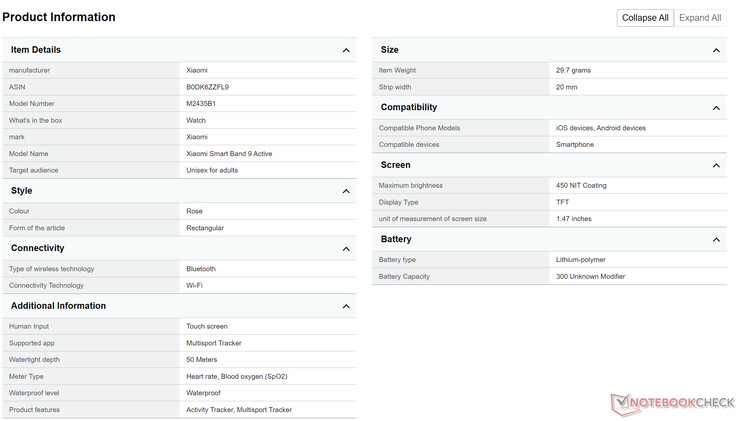738x421 pixels.
Task: Toggle the Connectivity section chevron arrow
Action: click(346, 249)
